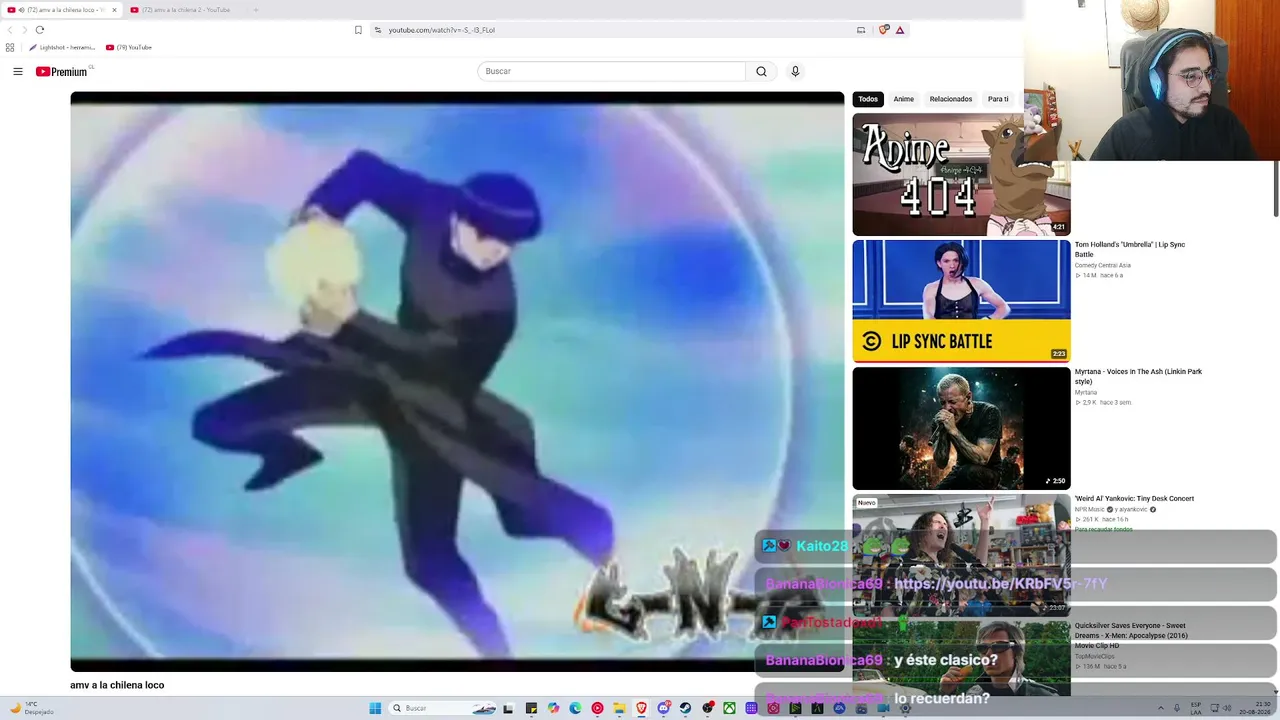Open the YouTube guide hamburger menu
The width and height of the screenshot is (1280, 720).
tap(18, 71)
